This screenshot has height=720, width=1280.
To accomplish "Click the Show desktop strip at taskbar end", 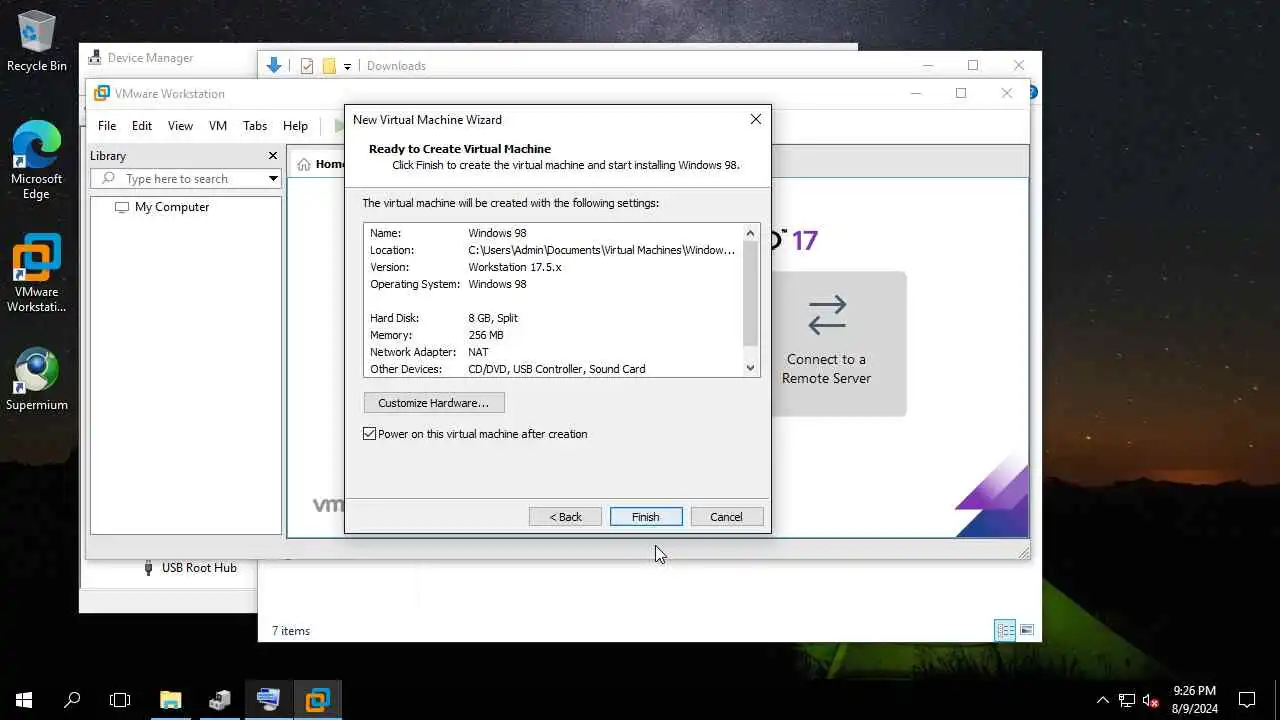I will pos(1277,700).
